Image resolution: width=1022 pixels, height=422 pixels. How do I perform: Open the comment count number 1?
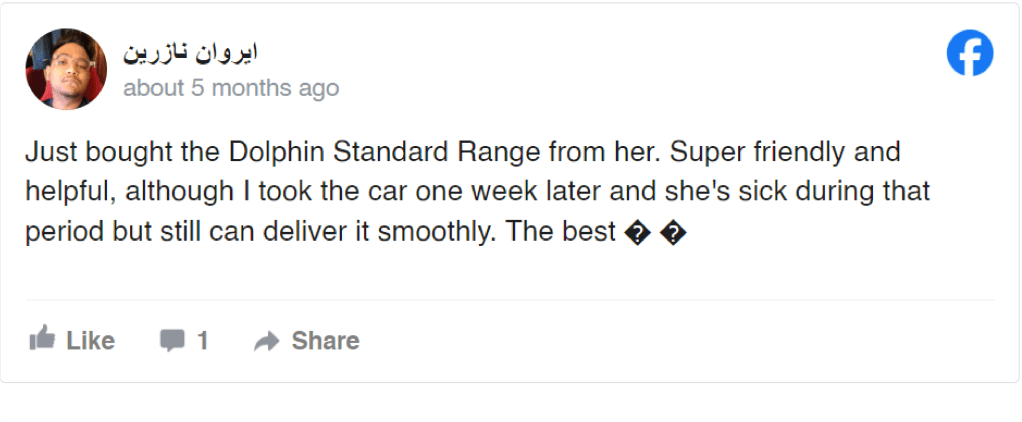pos(202,341)
